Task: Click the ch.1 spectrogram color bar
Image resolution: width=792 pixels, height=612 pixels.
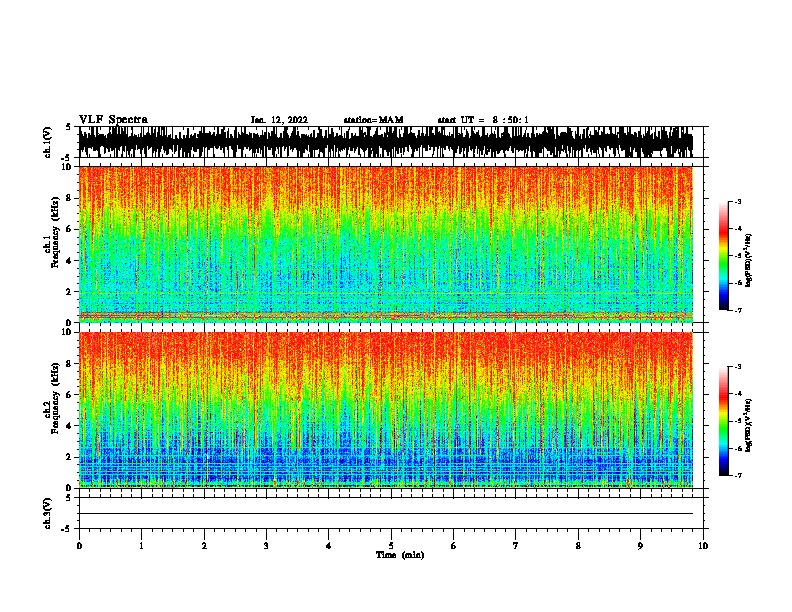Action: click(x=724, y=256)
